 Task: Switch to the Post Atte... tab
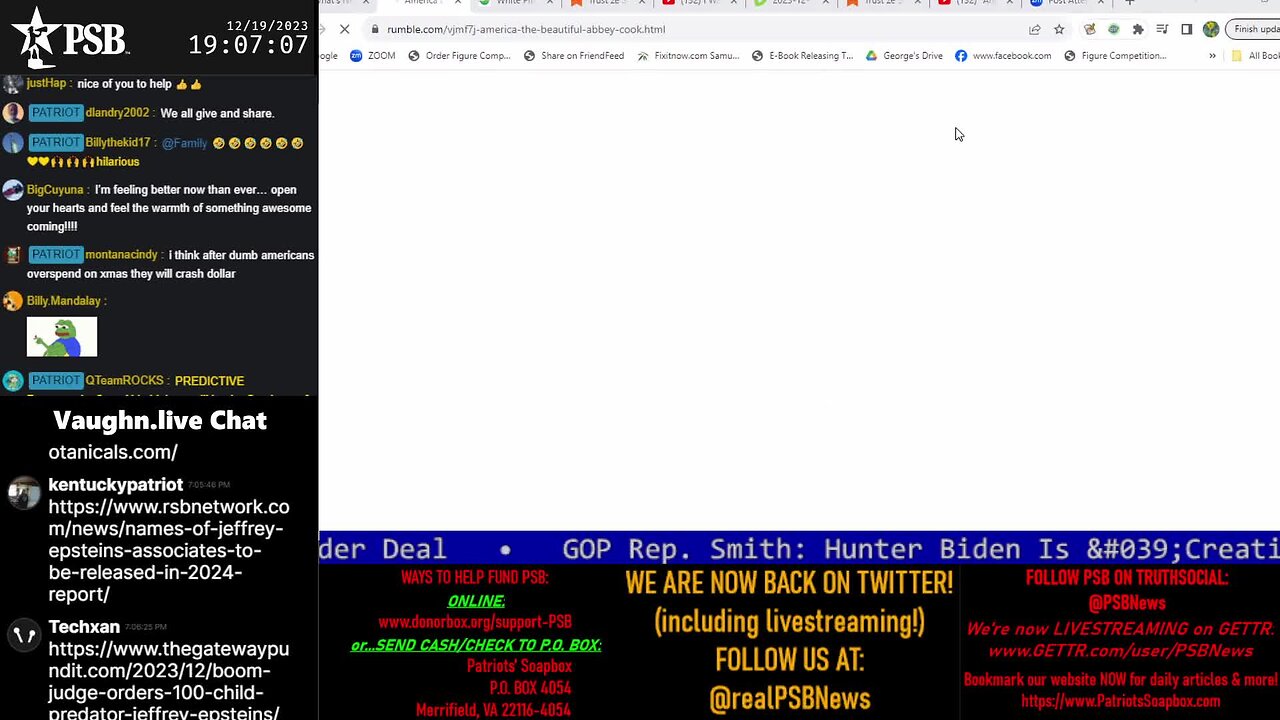(x=1066, y=3)
